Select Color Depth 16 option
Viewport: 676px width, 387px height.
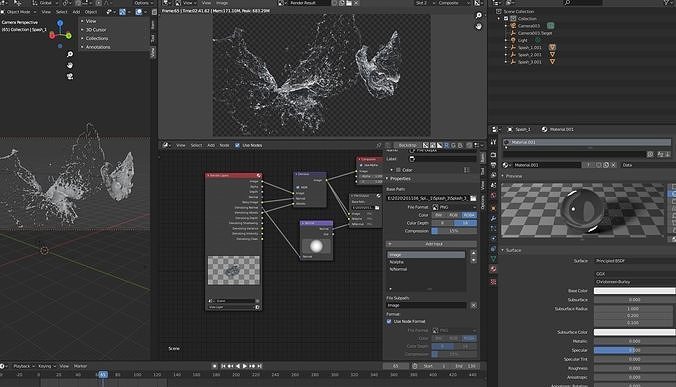(x=466, y=223)
